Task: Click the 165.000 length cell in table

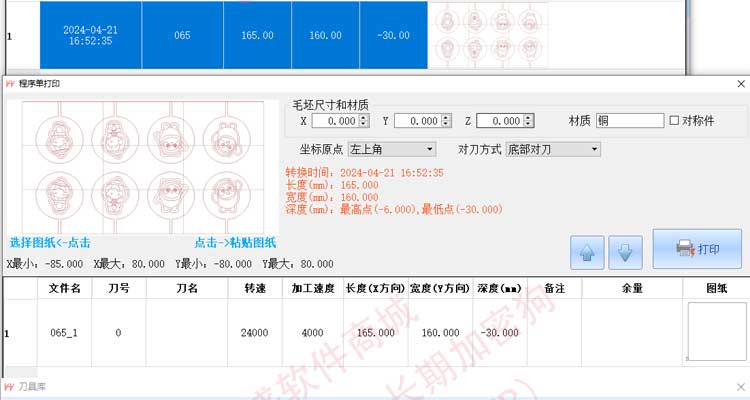Action: click(x=375, y=333)
